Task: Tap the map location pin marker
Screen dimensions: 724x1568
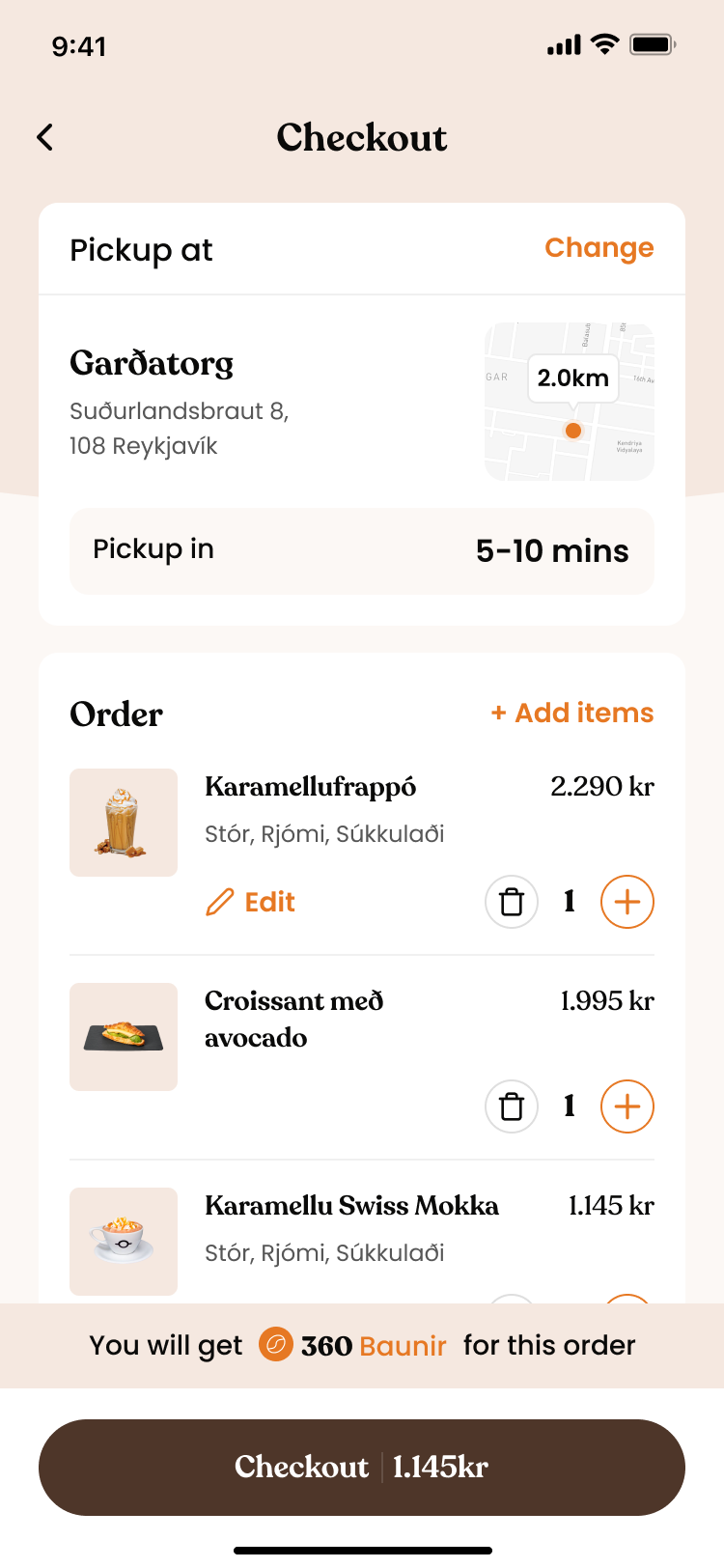Action: pos(573,431)
